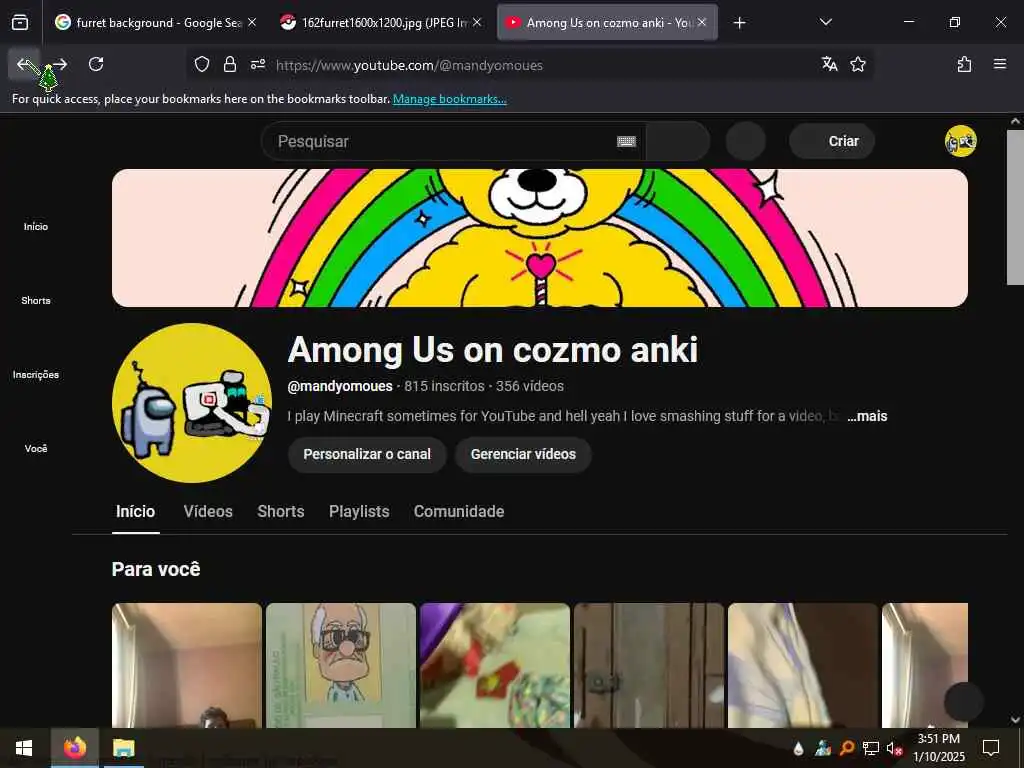Open site permissions icon in address bar

[x=258, y=64]
